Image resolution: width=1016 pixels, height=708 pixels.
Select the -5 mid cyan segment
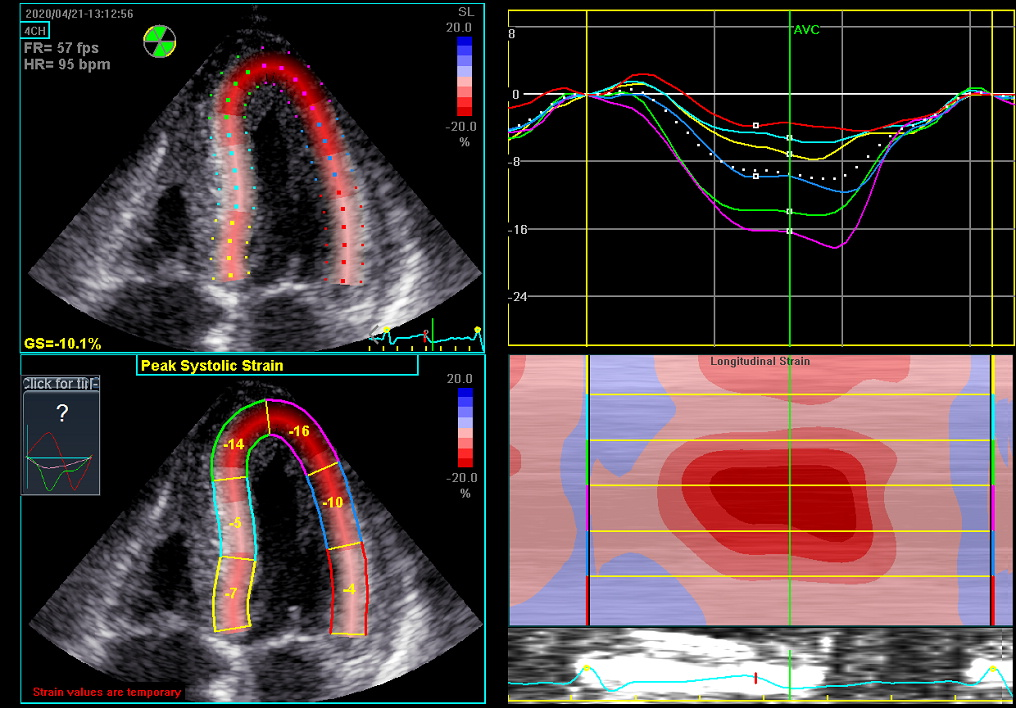[x=235, y=523]
